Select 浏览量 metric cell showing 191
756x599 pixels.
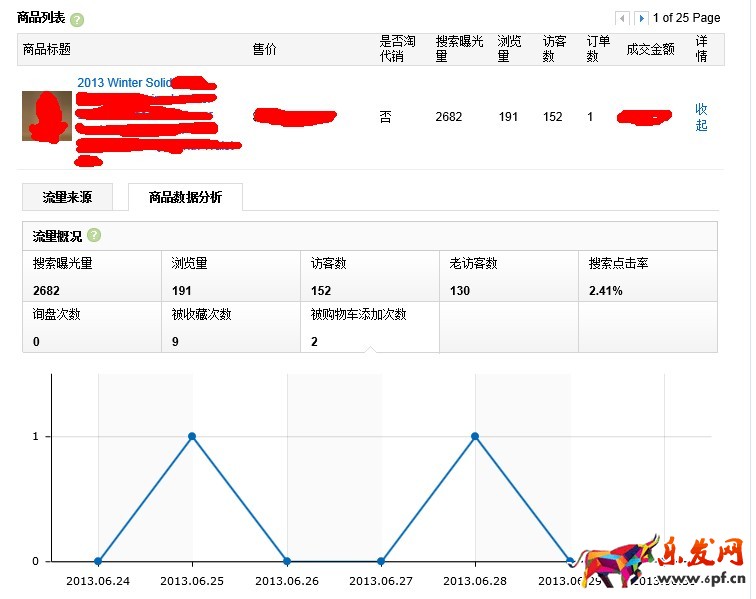[x=231, y=276]
